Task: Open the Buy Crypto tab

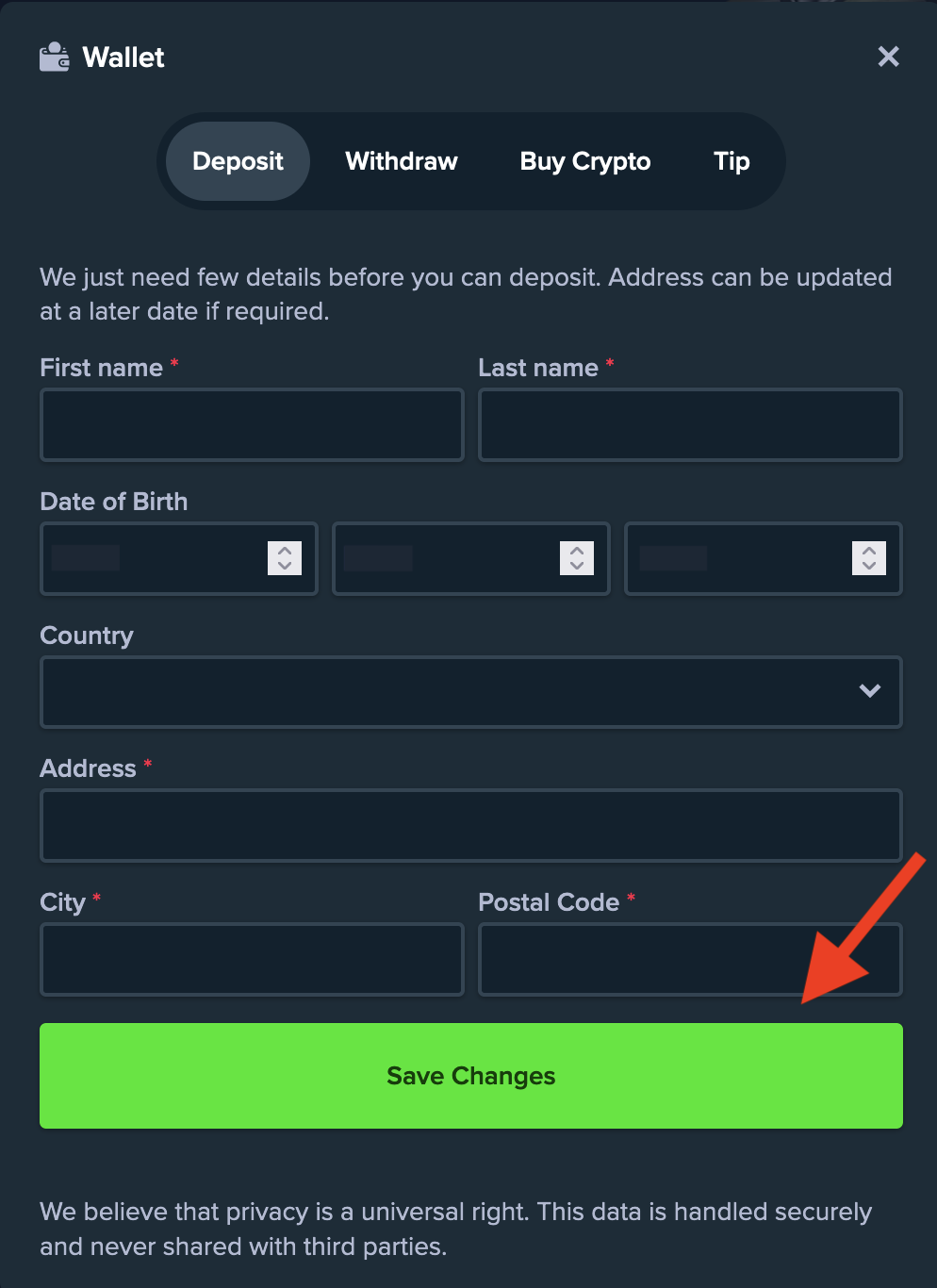Action: pos(585,161)
